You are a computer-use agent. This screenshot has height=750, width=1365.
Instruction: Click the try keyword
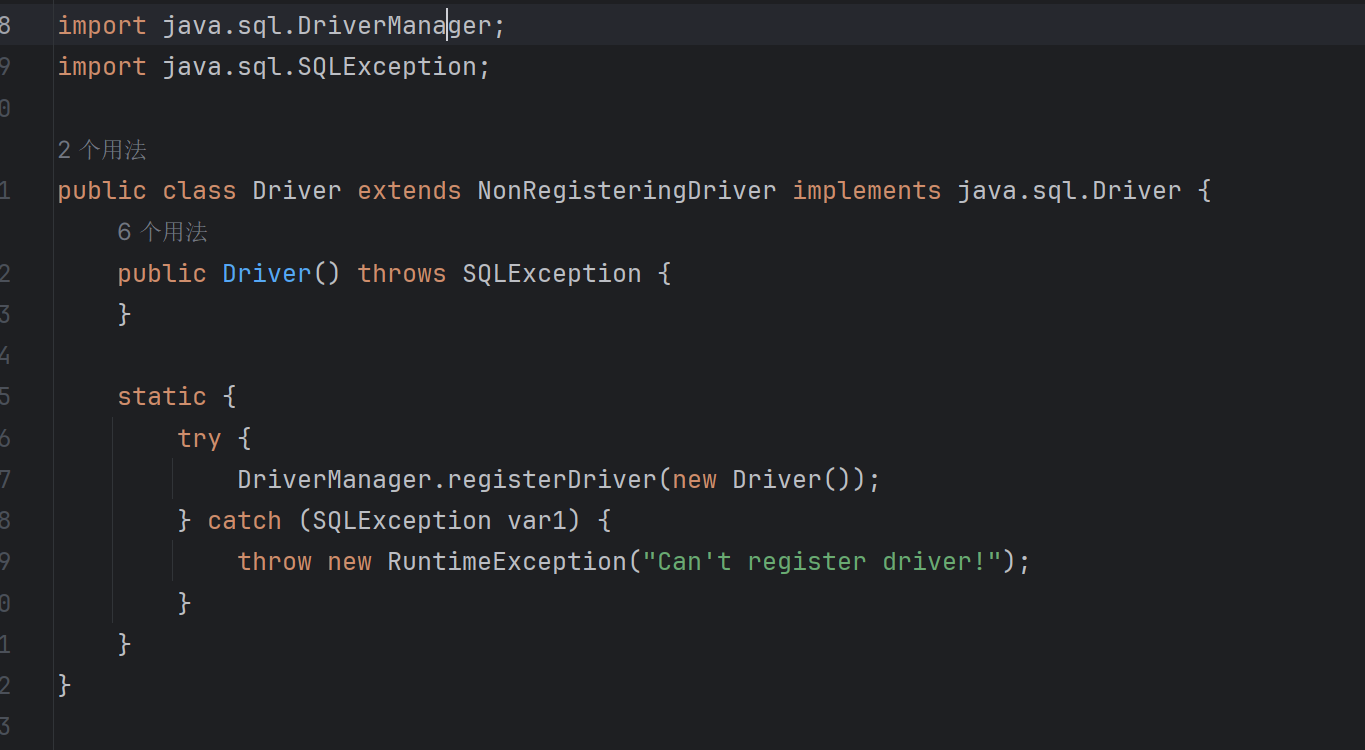[200, 438]
